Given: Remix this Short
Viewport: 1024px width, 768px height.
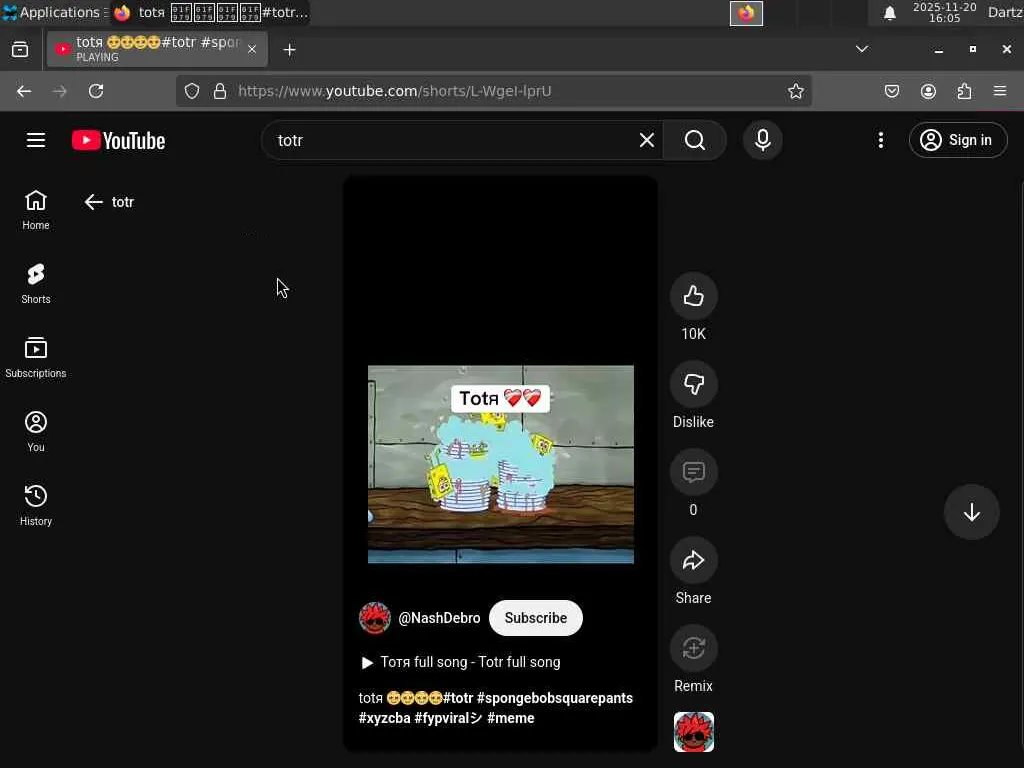Looking at the screenshot, I should tap(693, 648).
